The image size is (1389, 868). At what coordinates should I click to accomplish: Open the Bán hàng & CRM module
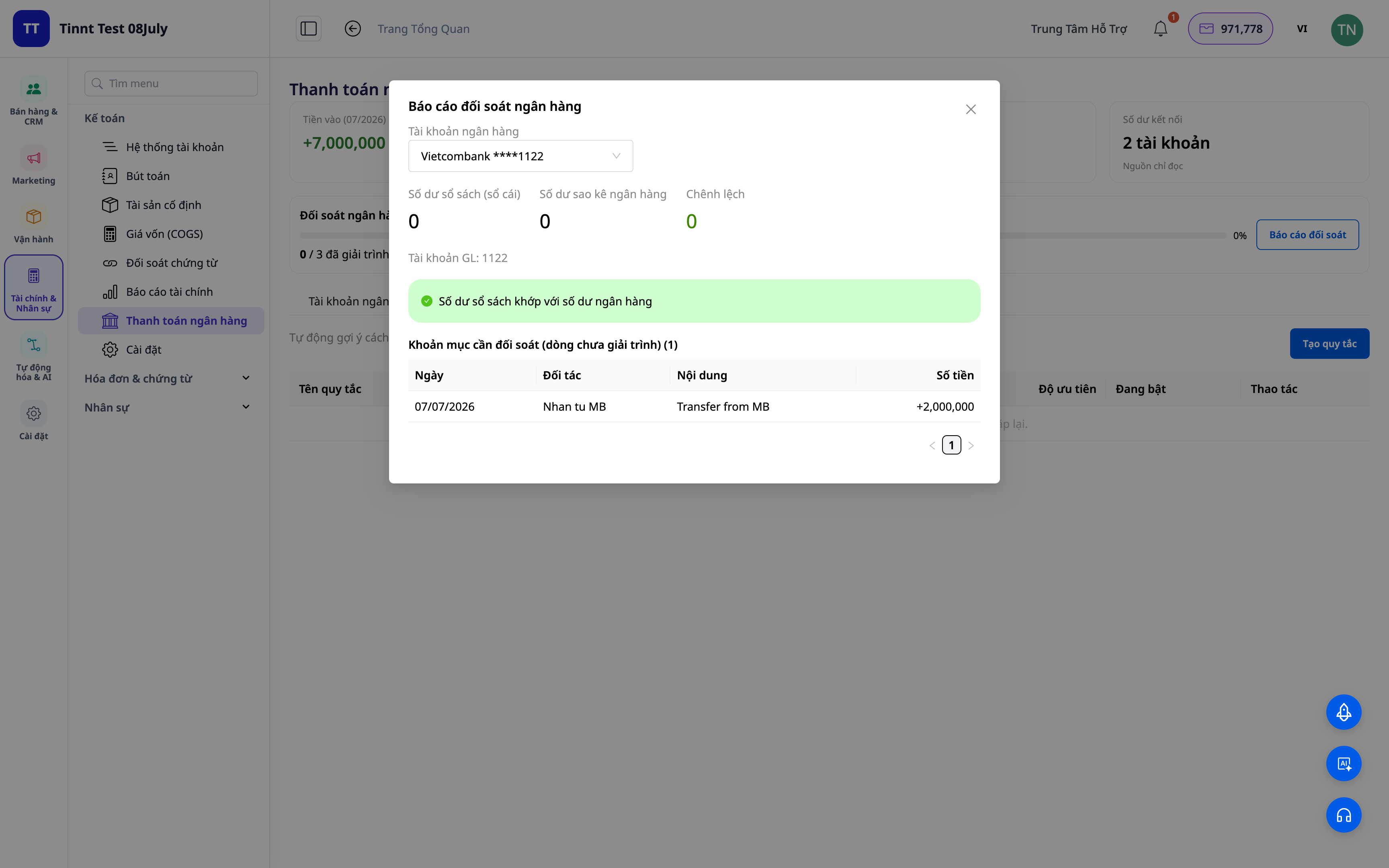pos(33,100)
